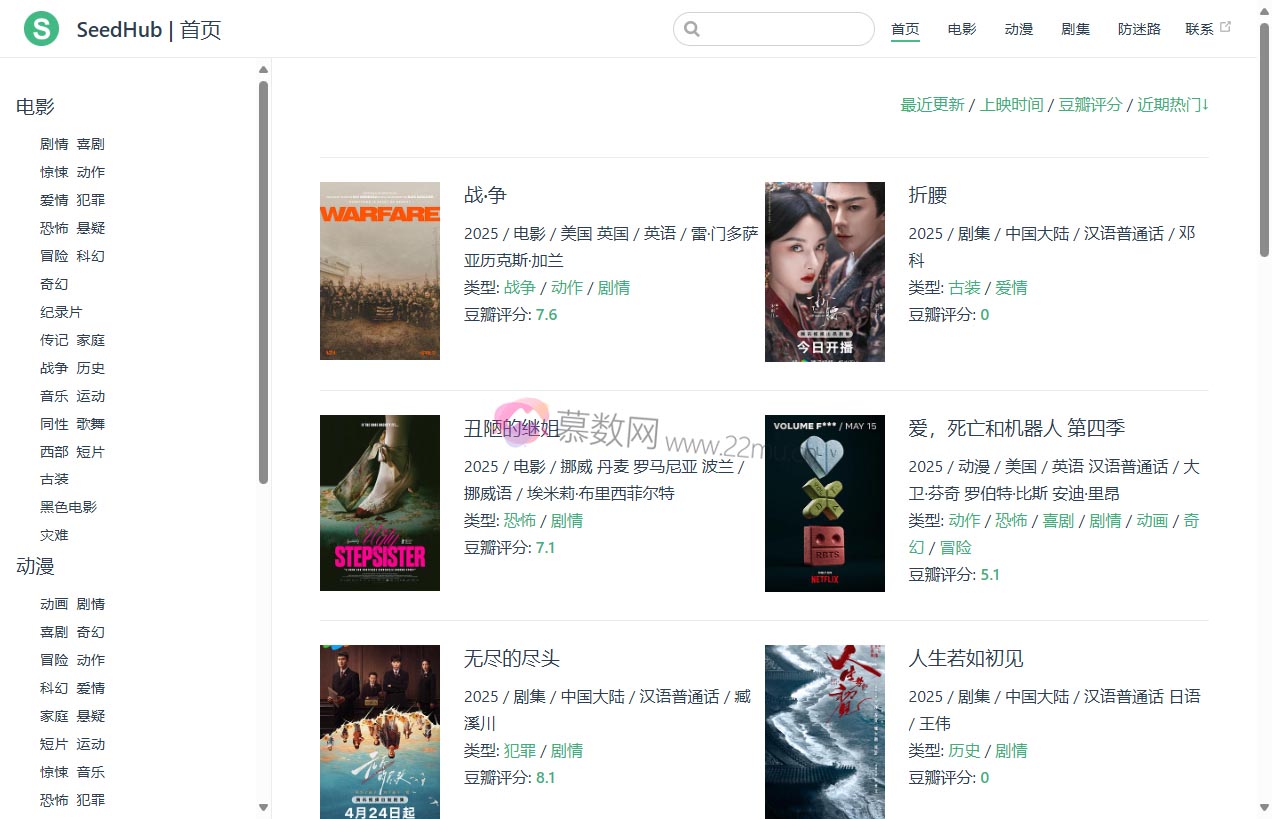Click the magnifier icon in search box
The height and width of the screenshot is (819, 1272).
click(x=692, y=29)
